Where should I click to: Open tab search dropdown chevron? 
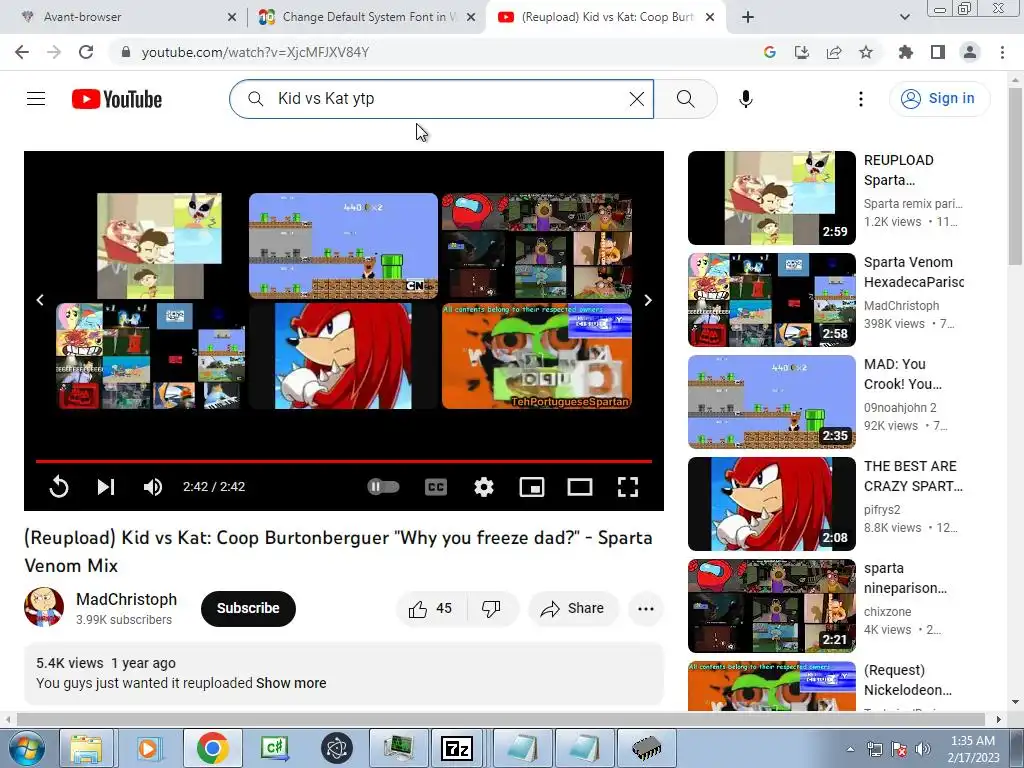904,17
